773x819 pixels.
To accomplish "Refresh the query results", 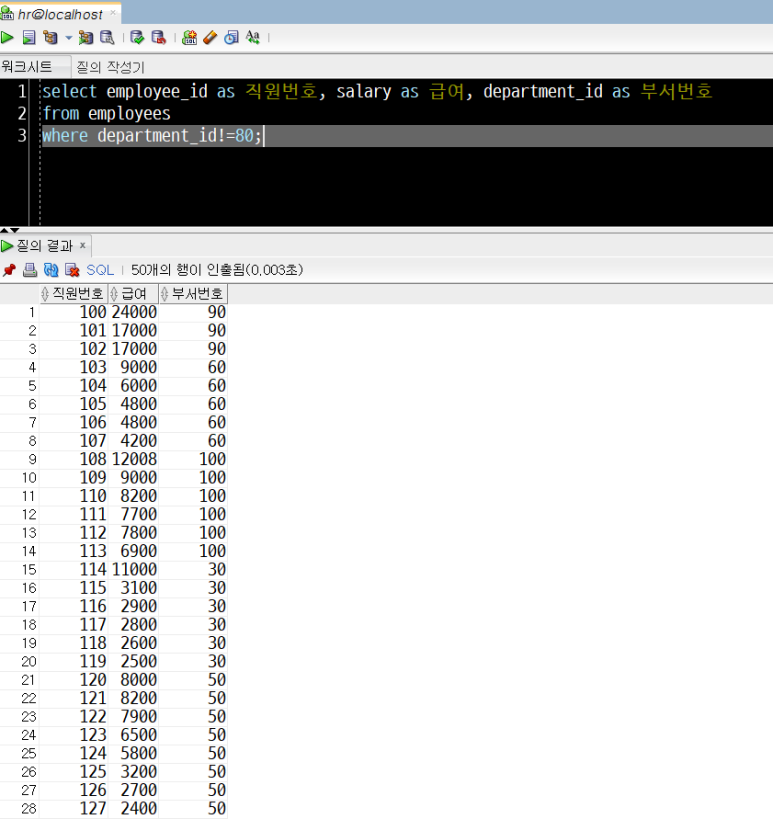I will 51,270.
